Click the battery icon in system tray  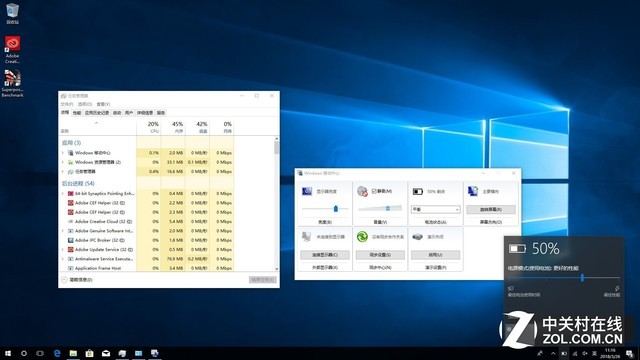(564, 353)
